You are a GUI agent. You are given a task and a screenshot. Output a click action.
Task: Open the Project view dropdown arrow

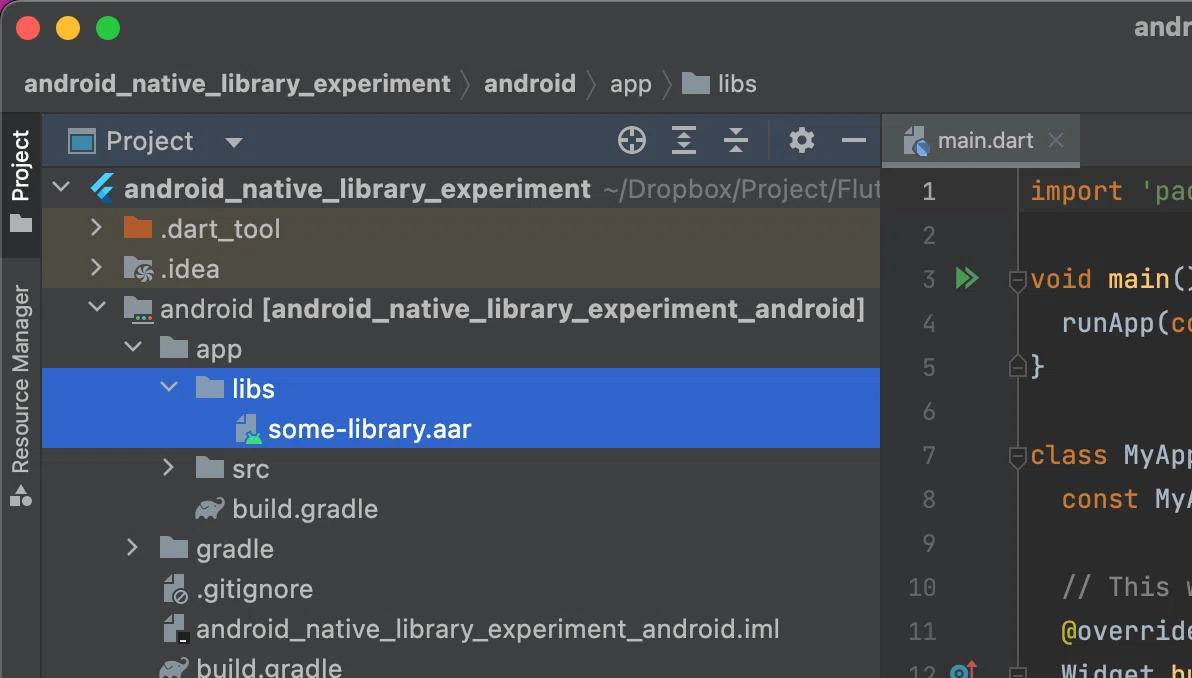234,142
